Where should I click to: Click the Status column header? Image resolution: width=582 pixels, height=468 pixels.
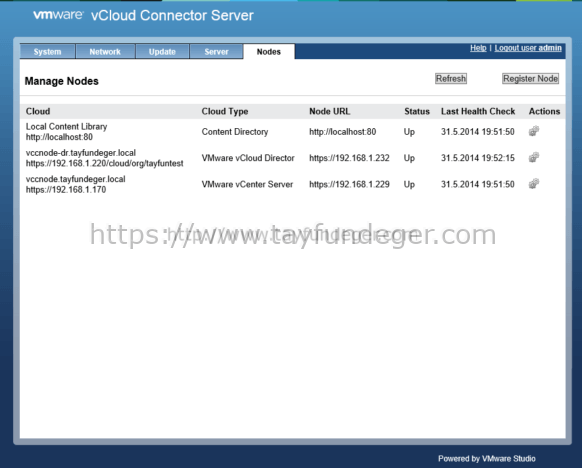417,111
